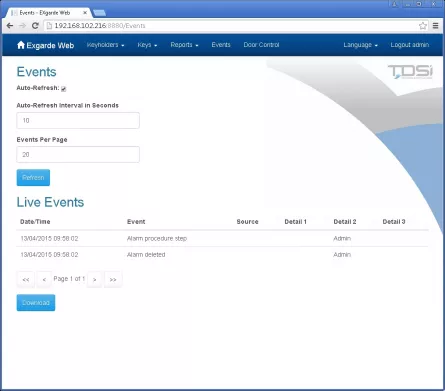Click the Detail 1 column header

click(295, 222)
